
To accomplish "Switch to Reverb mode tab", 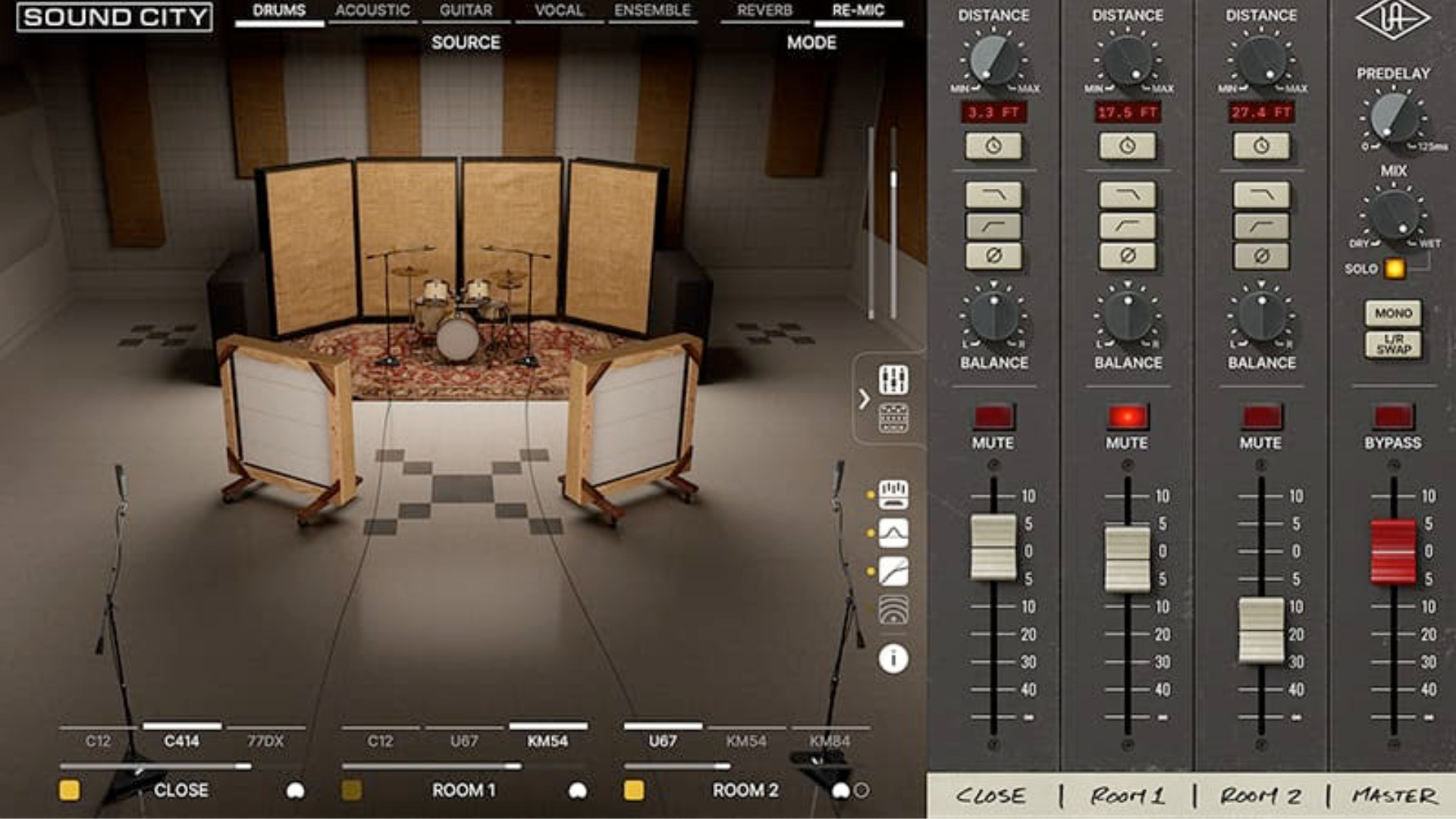I will (x=764, y=11).
